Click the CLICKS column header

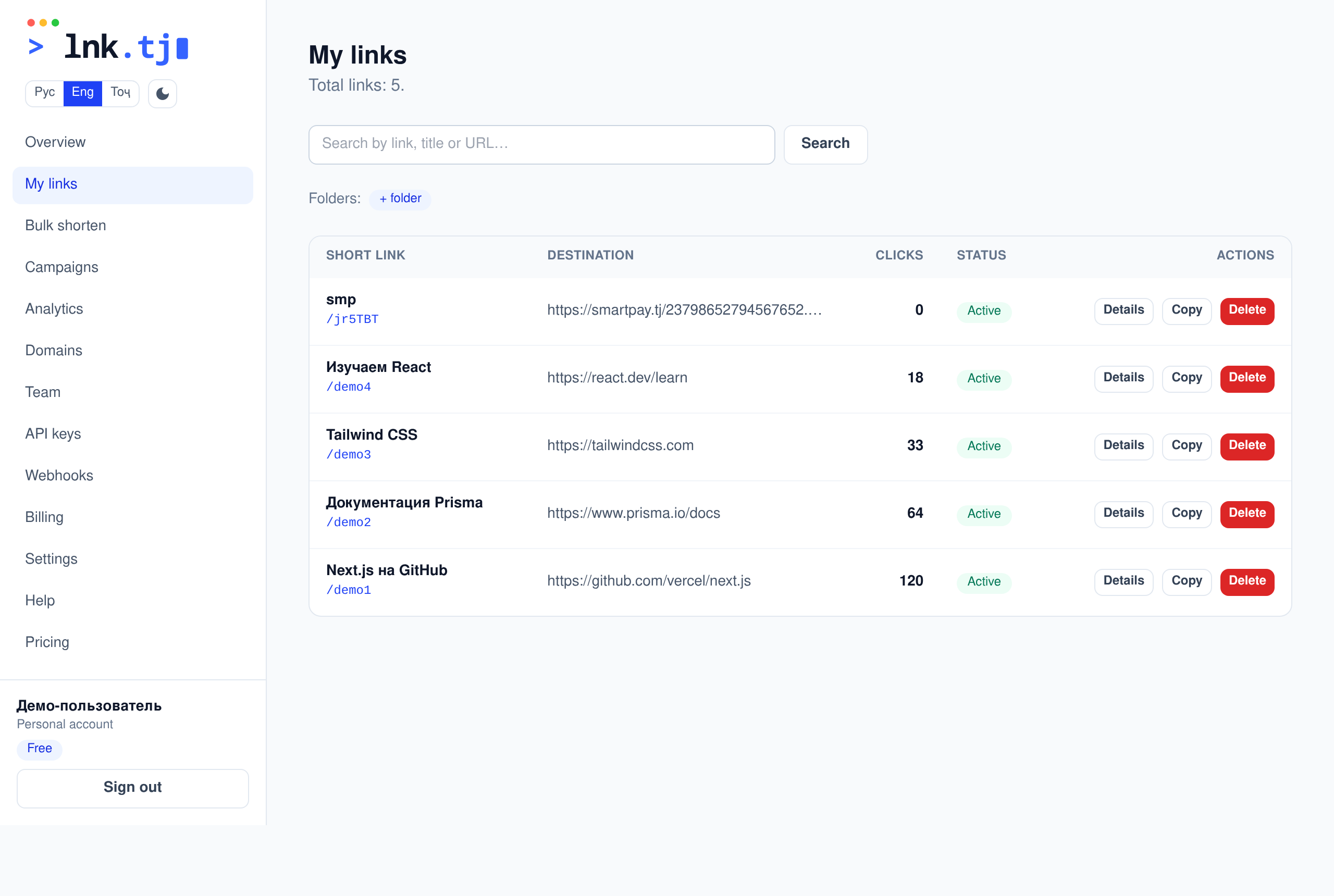pyautogui.click(x=899, y=255)
